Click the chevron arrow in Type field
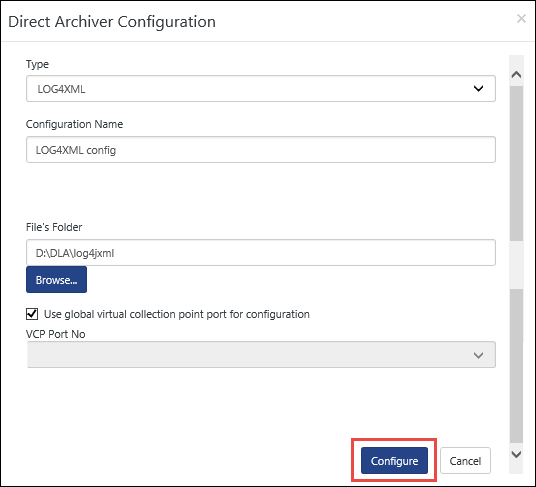The width and height of the screenshot is (536, 487). [x=478, y=89]
